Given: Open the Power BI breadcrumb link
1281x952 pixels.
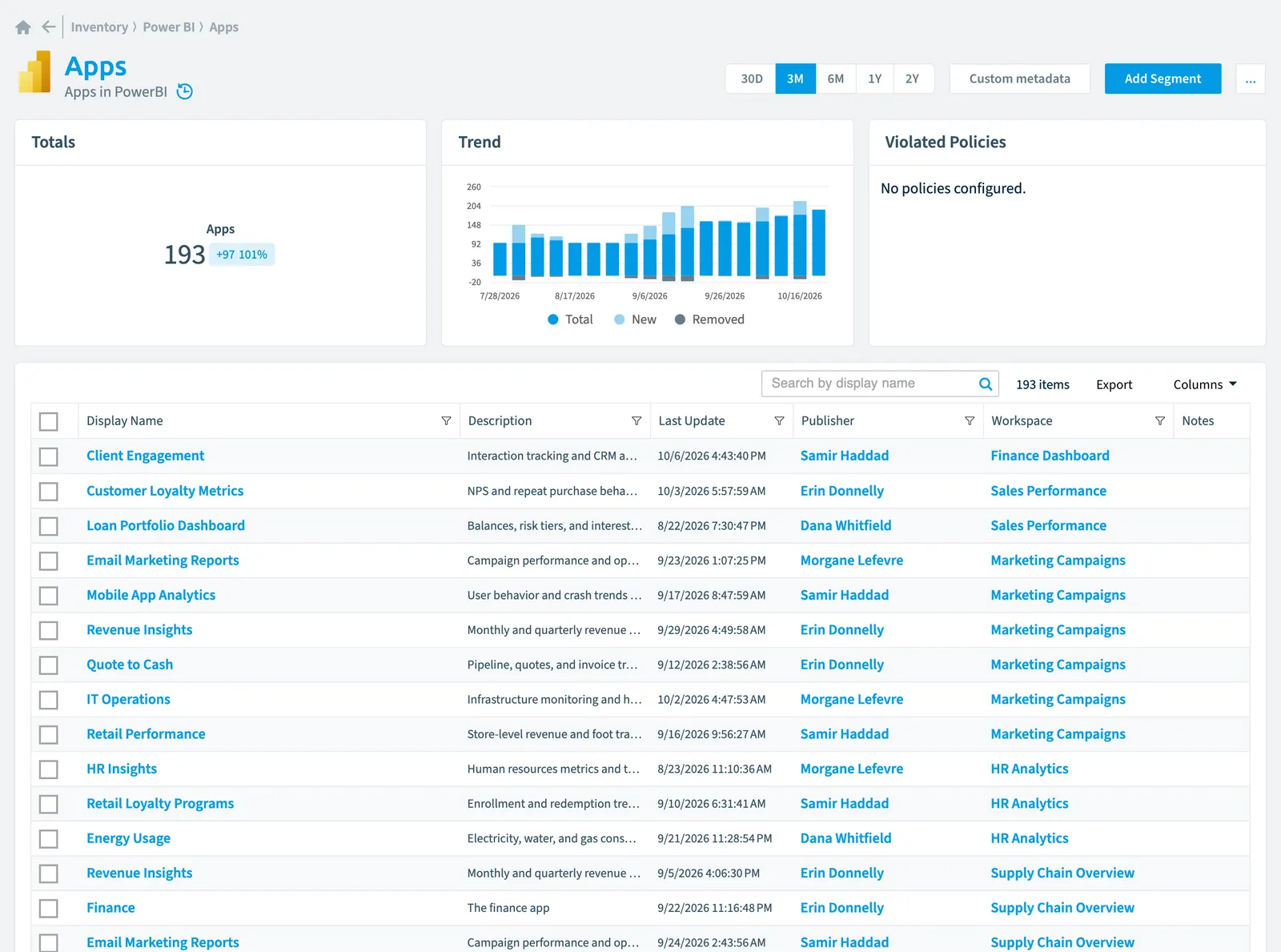Looking at the screenshot, I should click(169, 27).
